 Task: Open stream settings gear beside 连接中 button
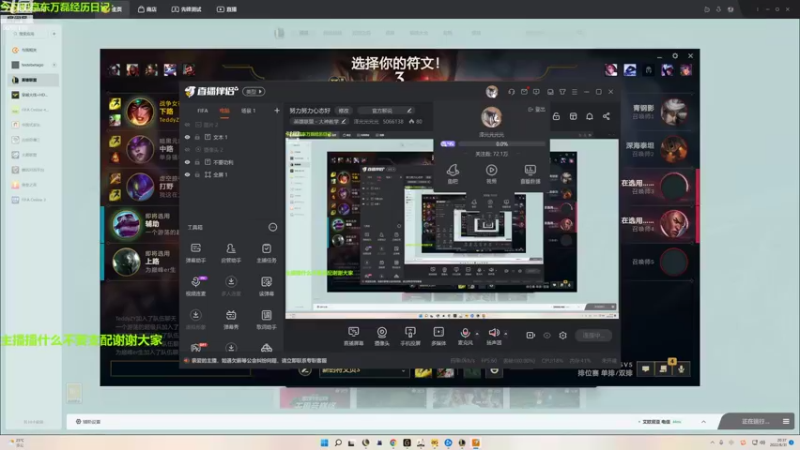coord(563,335)
